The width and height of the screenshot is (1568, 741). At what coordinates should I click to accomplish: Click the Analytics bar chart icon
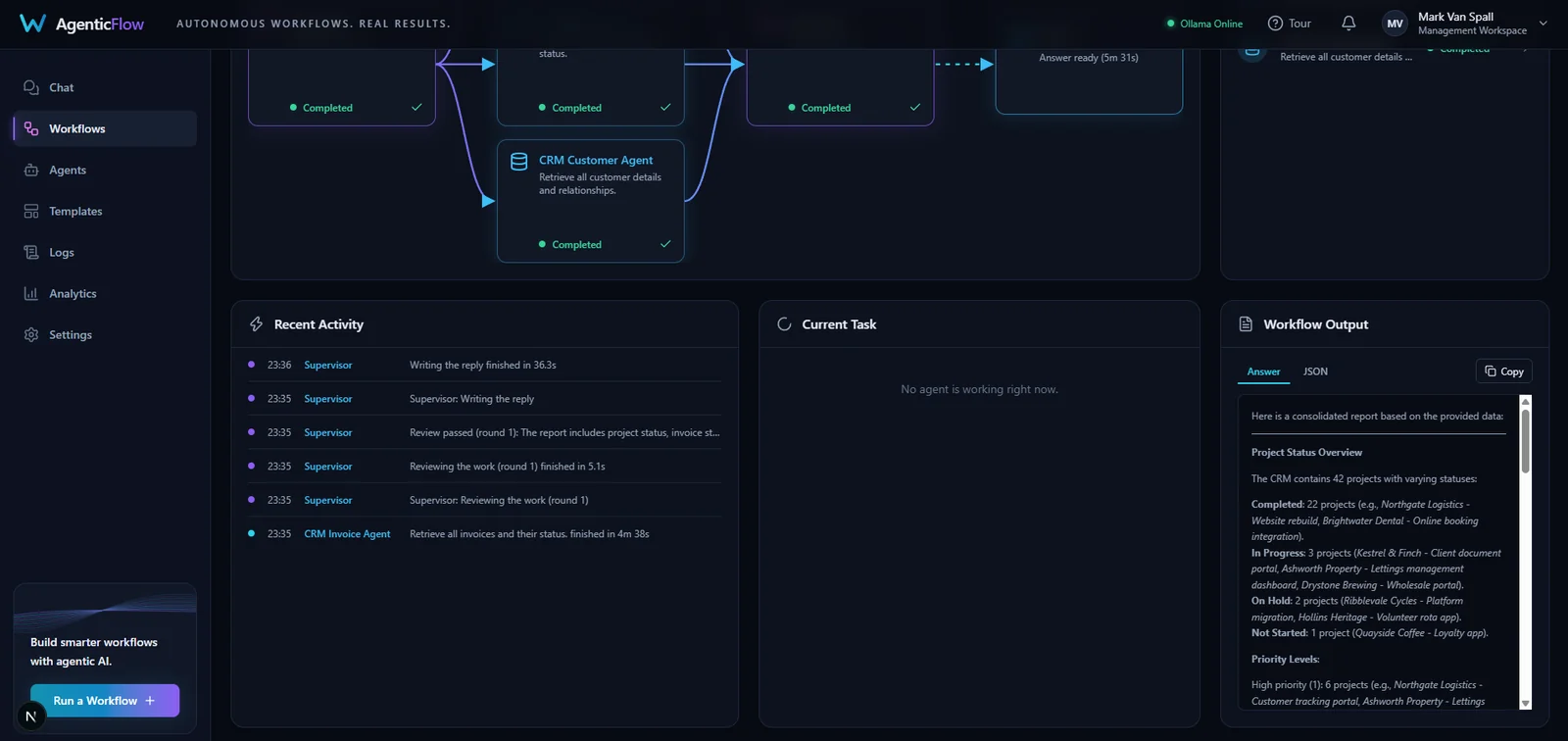(x=31, y=293)
